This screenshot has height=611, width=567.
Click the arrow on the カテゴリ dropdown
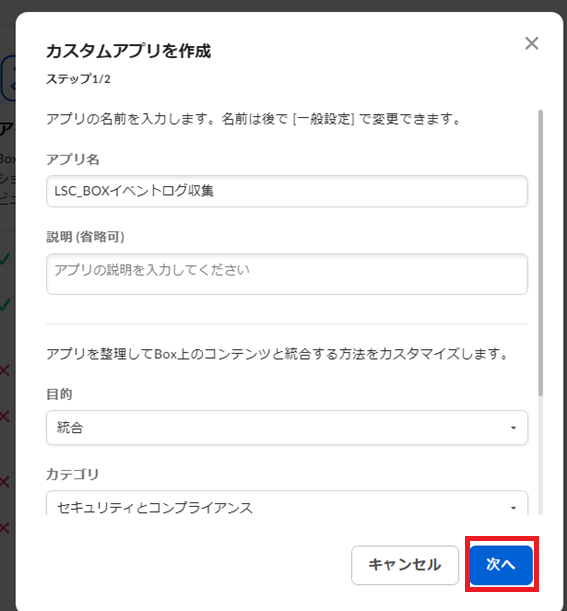click(x=513, y=508)
